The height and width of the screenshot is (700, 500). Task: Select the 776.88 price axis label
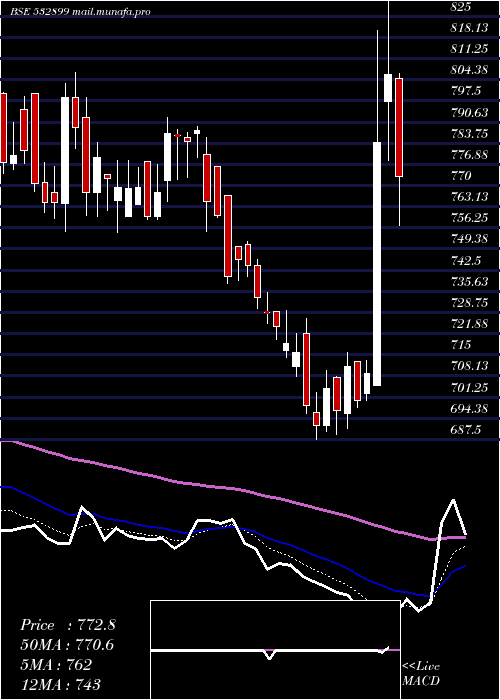pos(469,155)
